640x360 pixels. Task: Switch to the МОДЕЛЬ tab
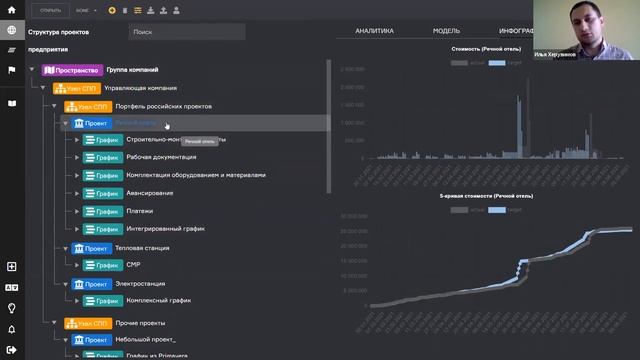coord(446,31)
